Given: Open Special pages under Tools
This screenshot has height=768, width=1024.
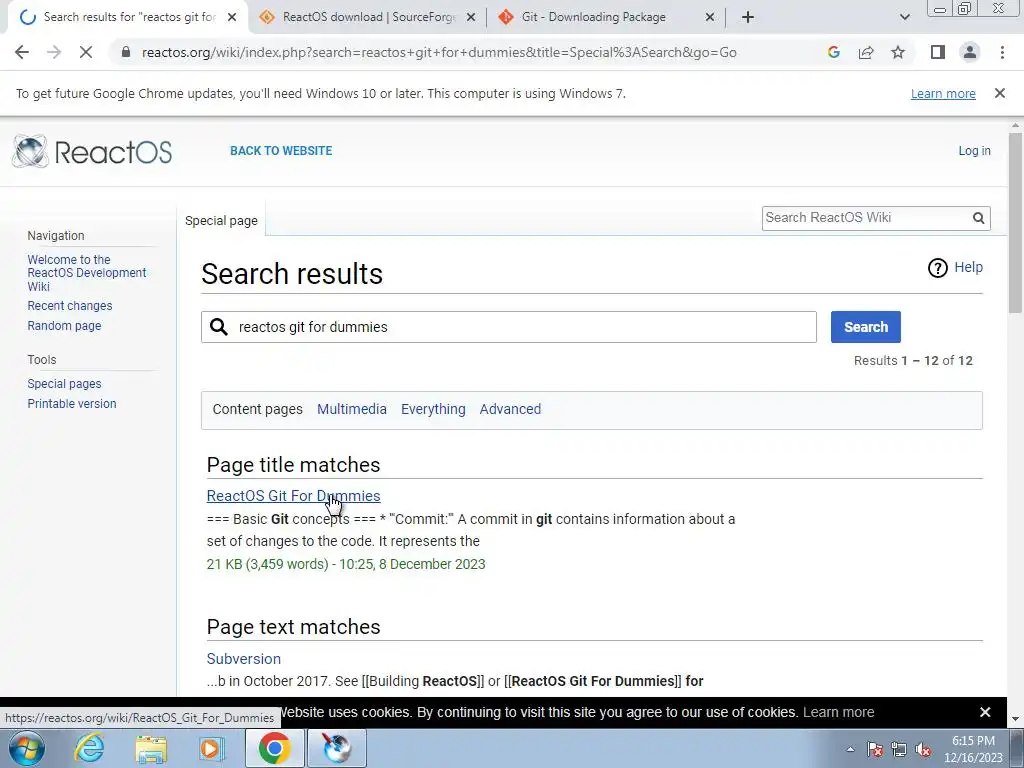Looking at the screenshot, I should click(64, 384).
